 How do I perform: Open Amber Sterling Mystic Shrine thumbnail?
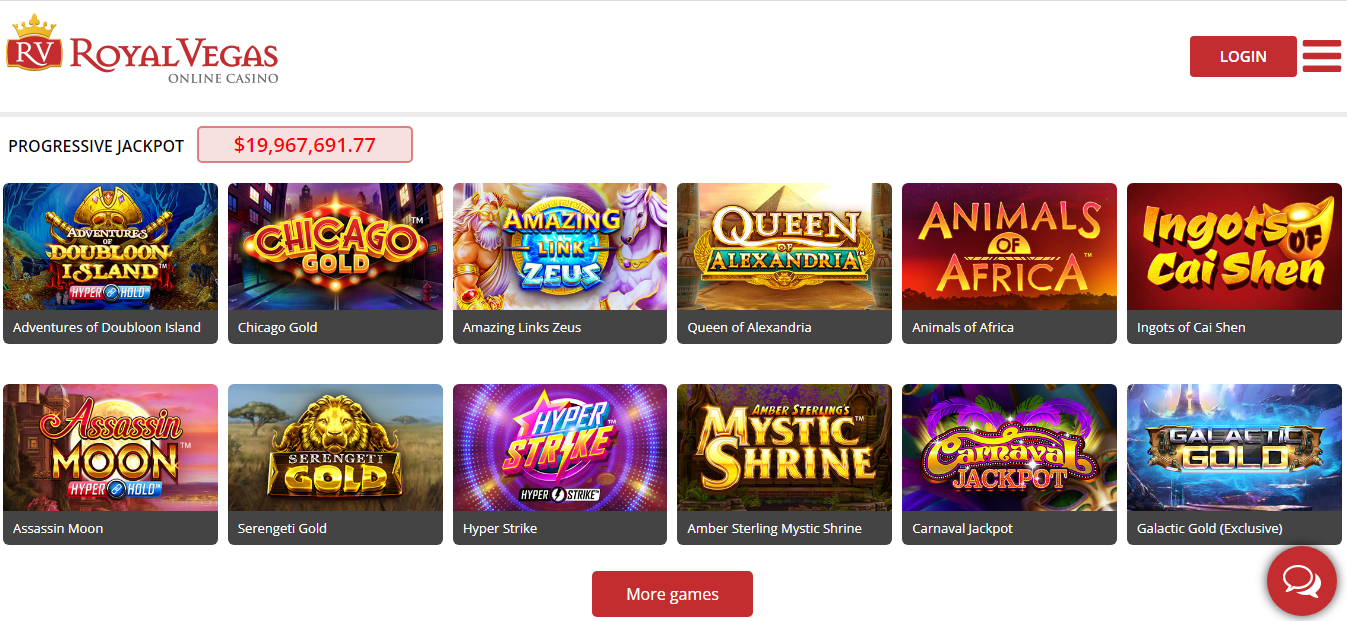(784, 447)
